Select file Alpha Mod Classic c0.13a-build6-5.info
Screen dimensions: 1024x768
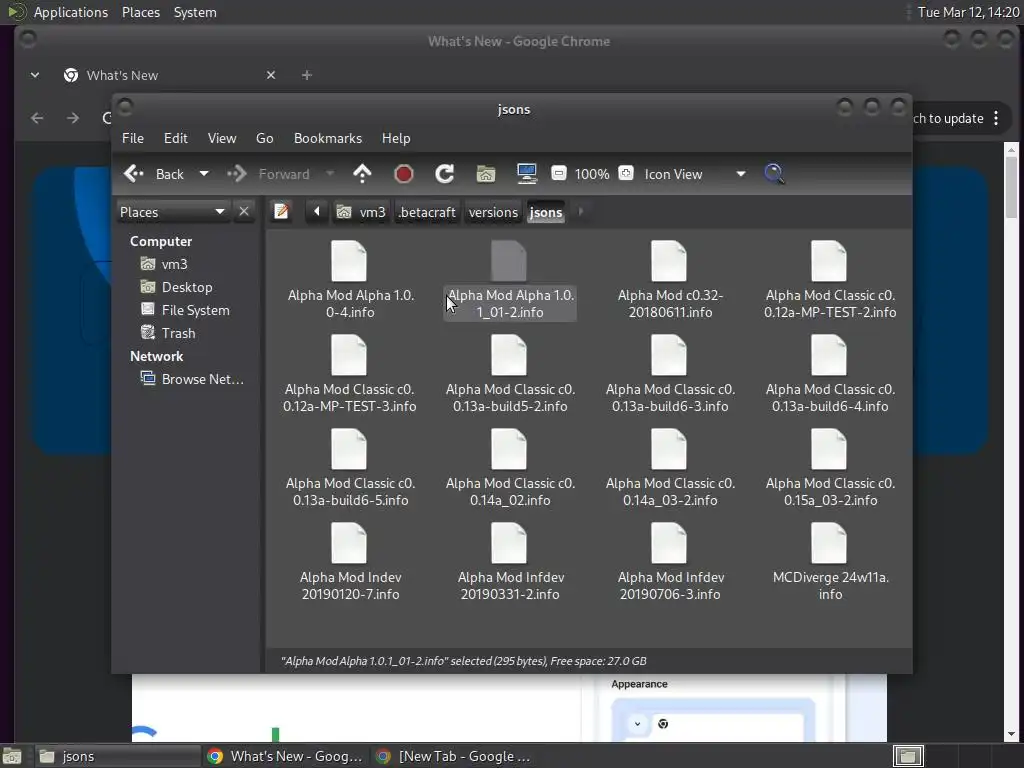(x=349, y=468)
